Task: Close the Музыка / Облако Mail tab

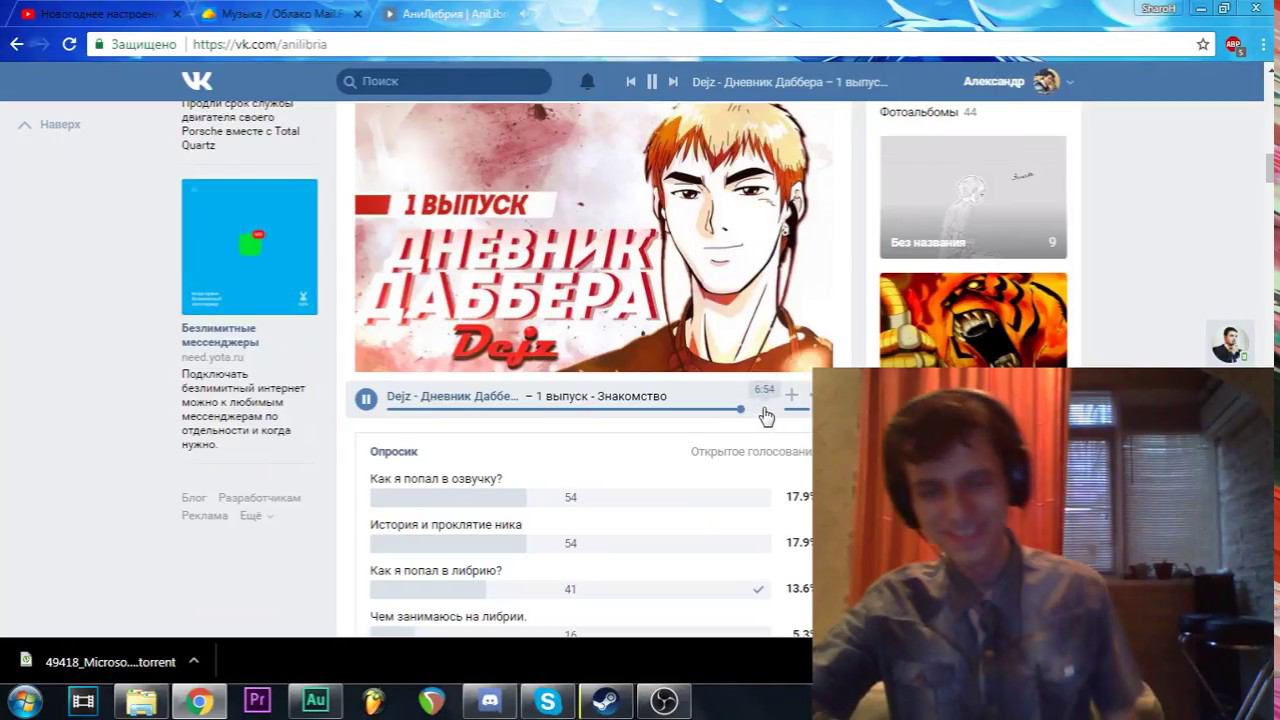Action: coord(358,14)
